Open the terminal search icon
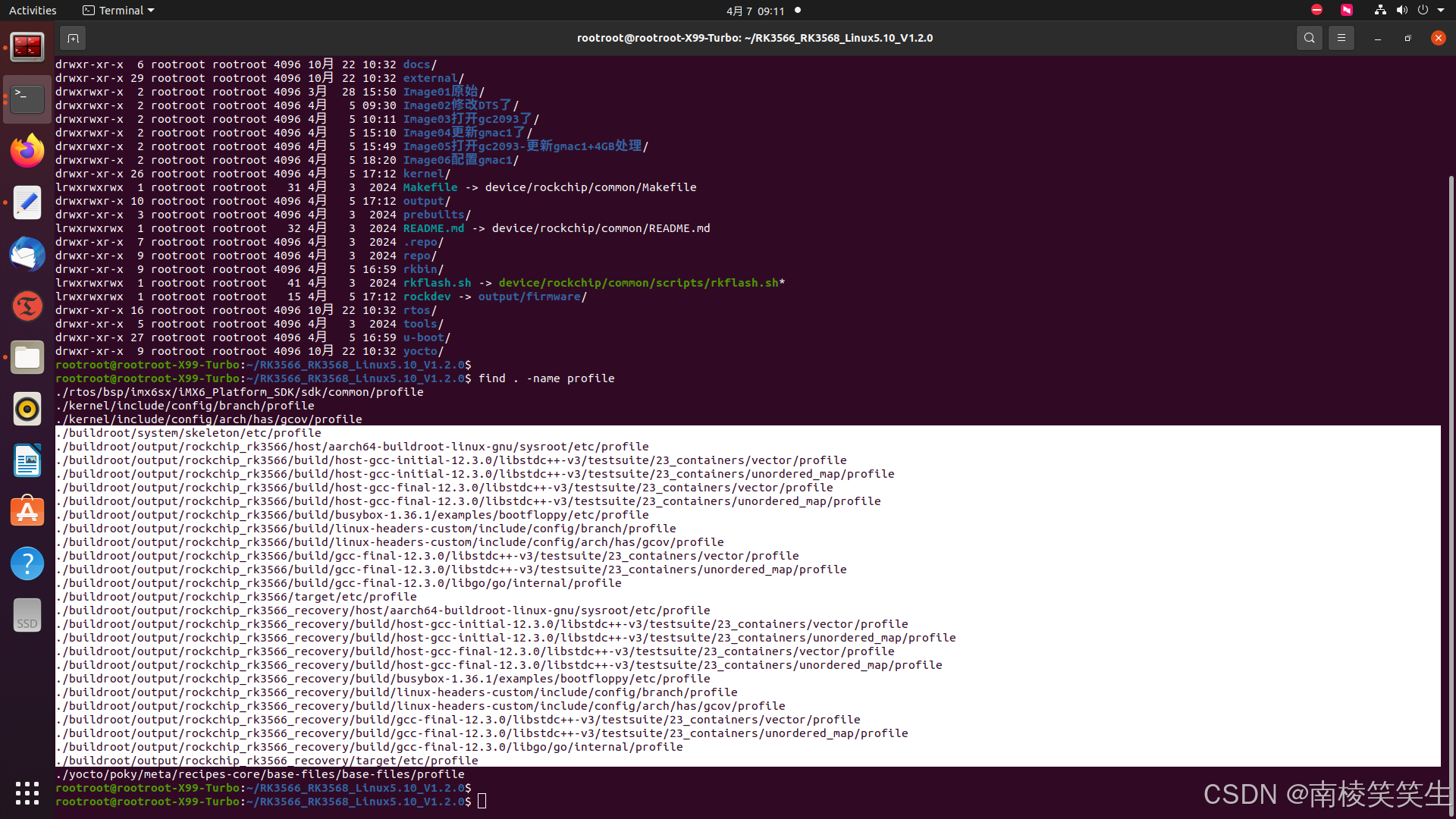This screenshot has width=1456, height=819. point(1309,38)
